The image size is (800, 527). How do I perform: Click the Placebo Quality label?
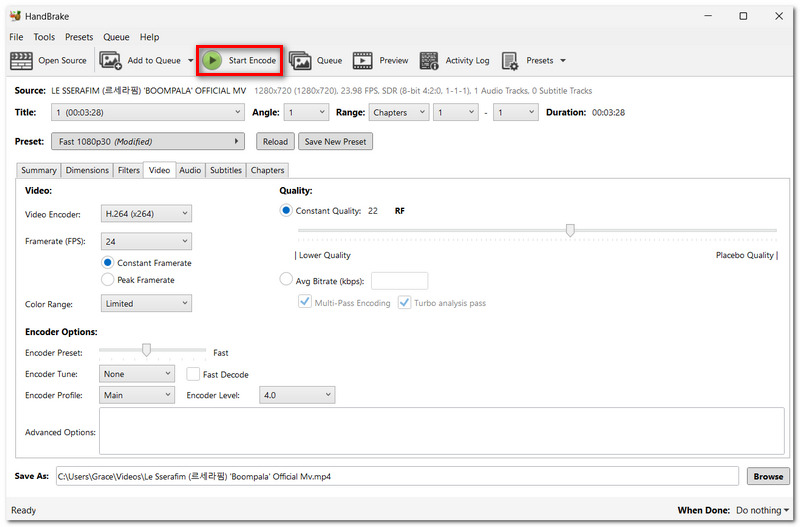tap(744, 255)
